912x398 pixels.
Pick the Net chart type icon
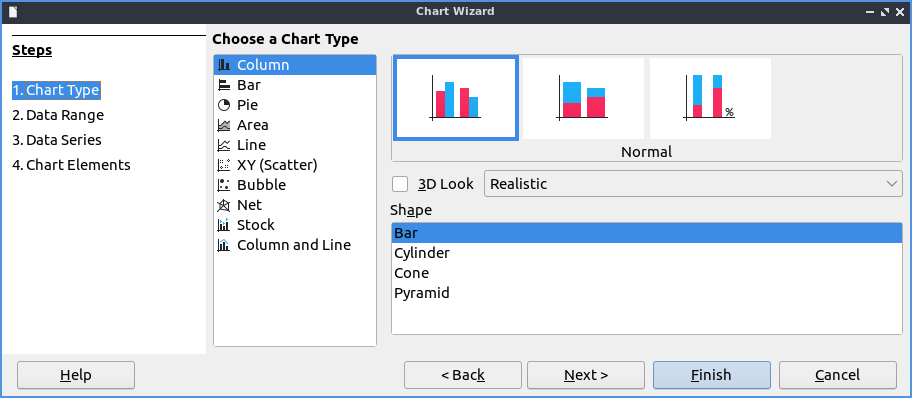(223, 205)
